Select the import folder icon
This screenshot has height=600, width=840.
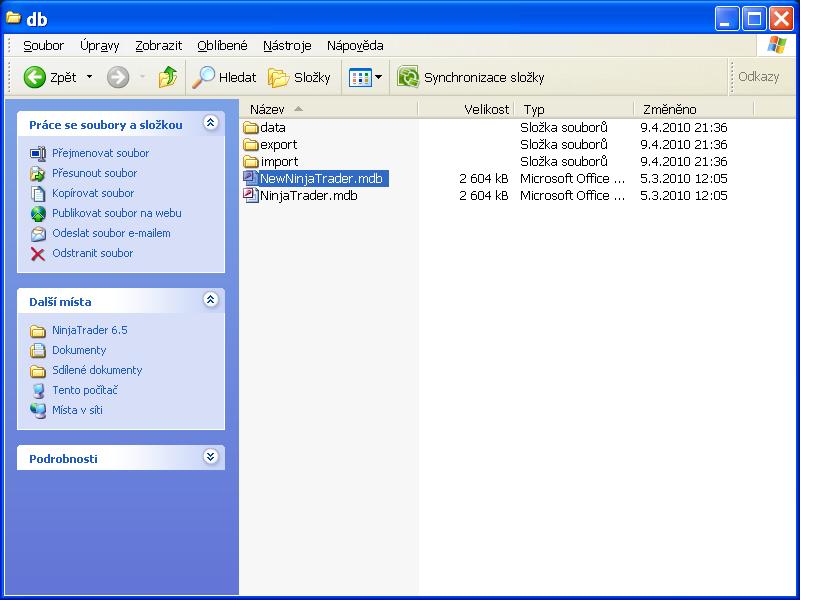pyautogui.click(x=251, y=162)
